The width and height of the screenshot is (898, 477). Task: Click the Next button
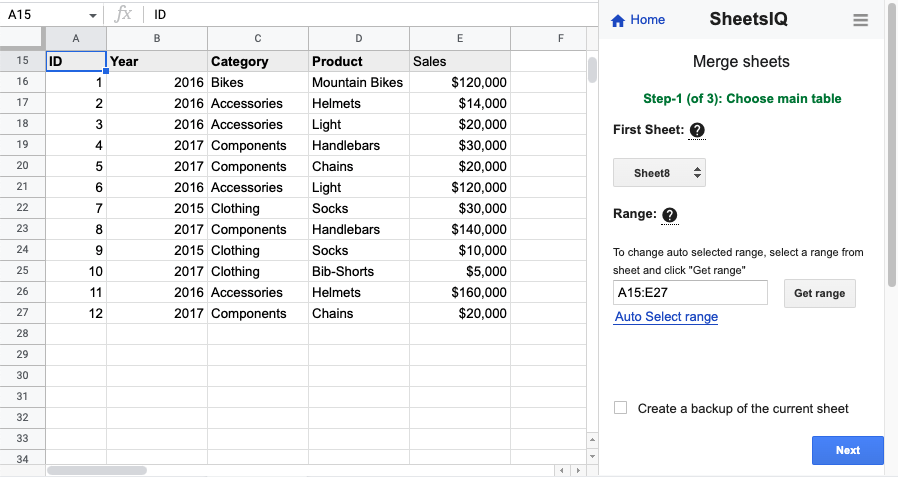tap(848, 450)
